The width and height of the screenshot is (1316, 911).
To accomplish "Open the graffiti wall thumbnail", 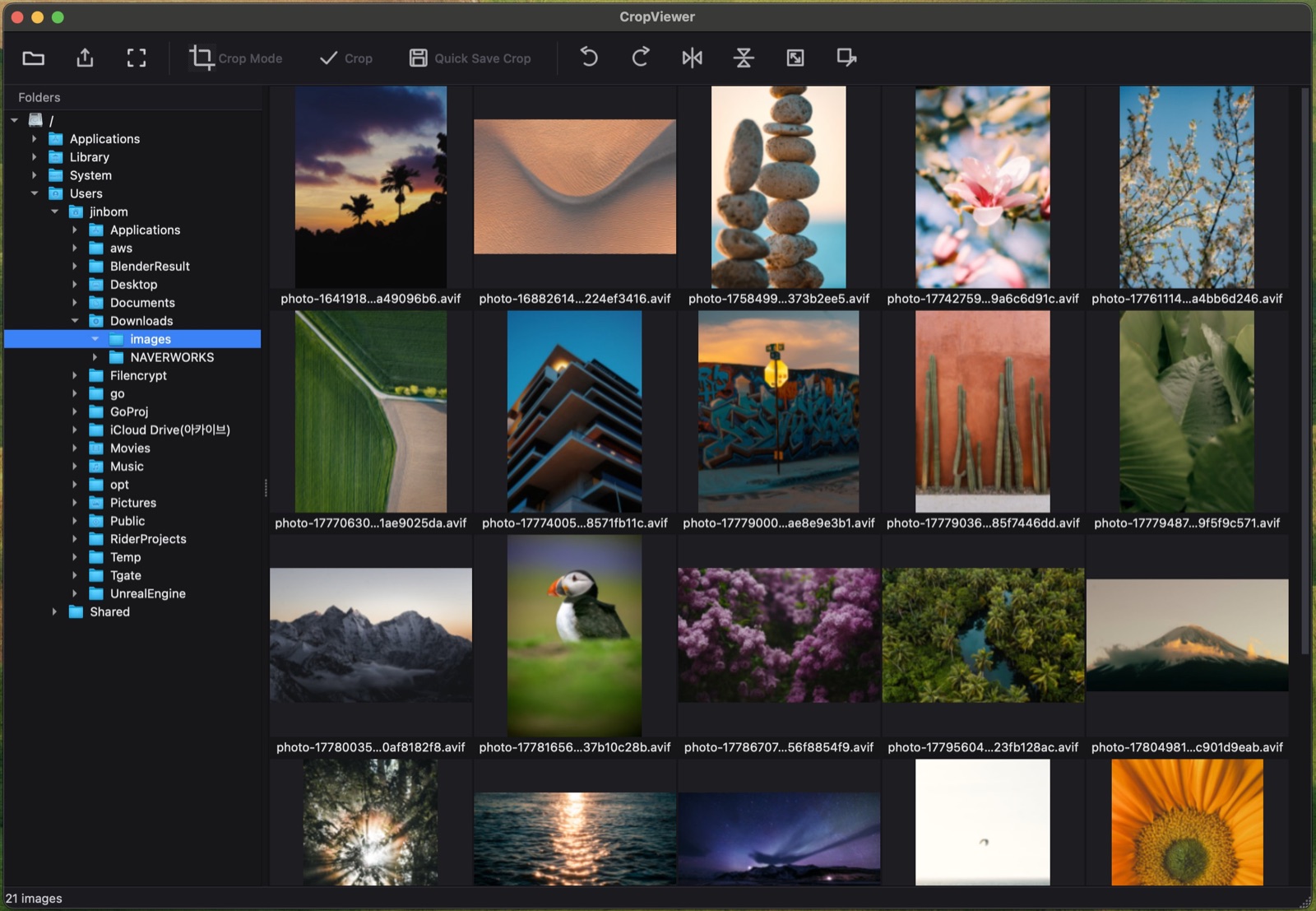I will tap(779, 411).
